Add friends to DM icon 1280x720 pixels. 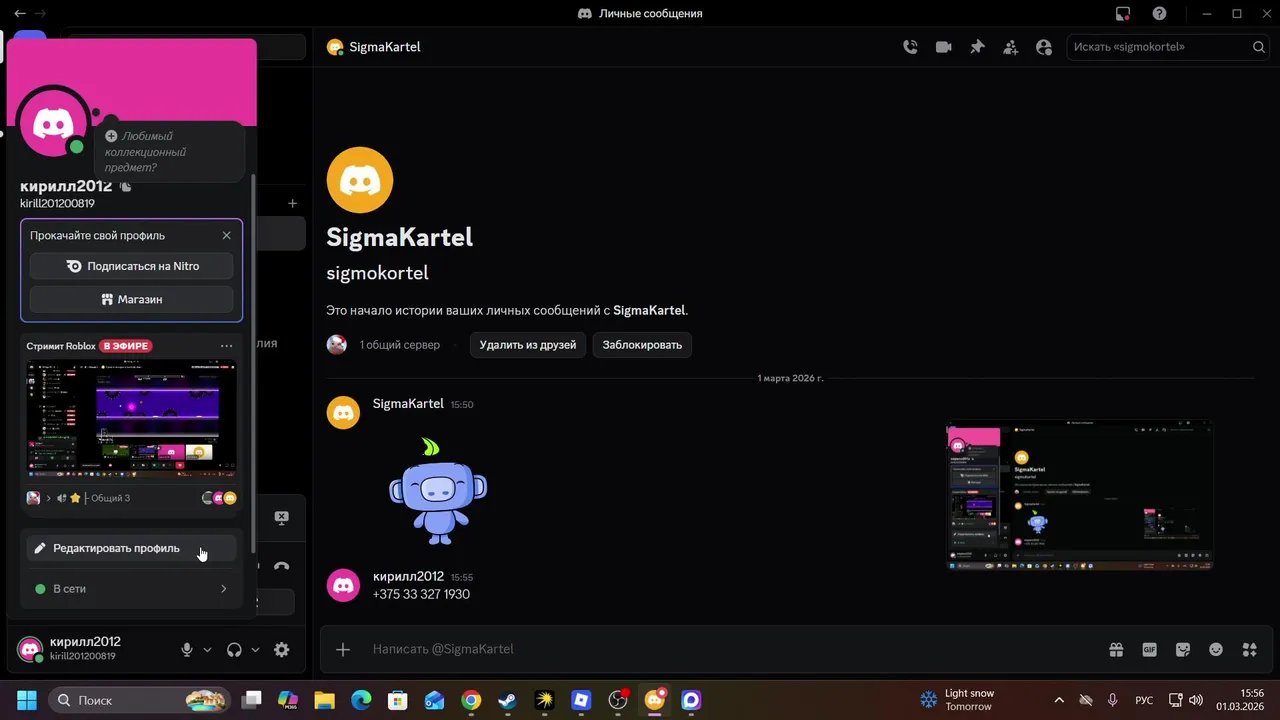(x=1011, y=47)
